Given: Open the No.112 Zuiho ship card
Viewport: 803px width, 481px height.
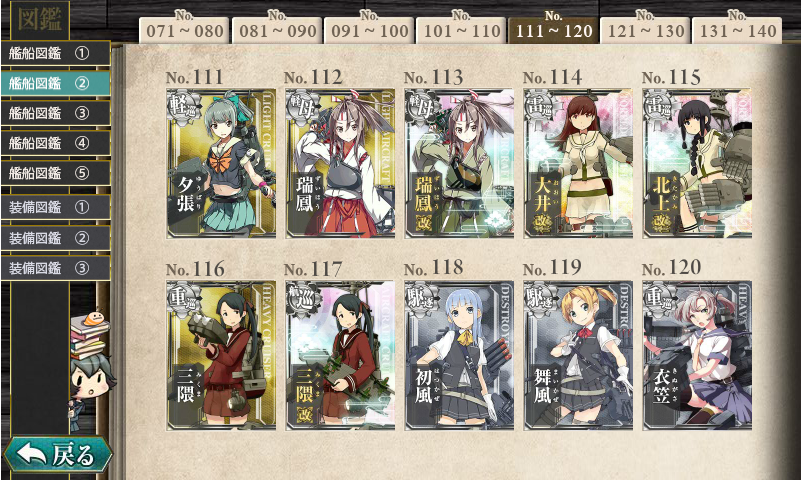Looking at the screenshot, I should pyautogui.click(x=340, y=163).
